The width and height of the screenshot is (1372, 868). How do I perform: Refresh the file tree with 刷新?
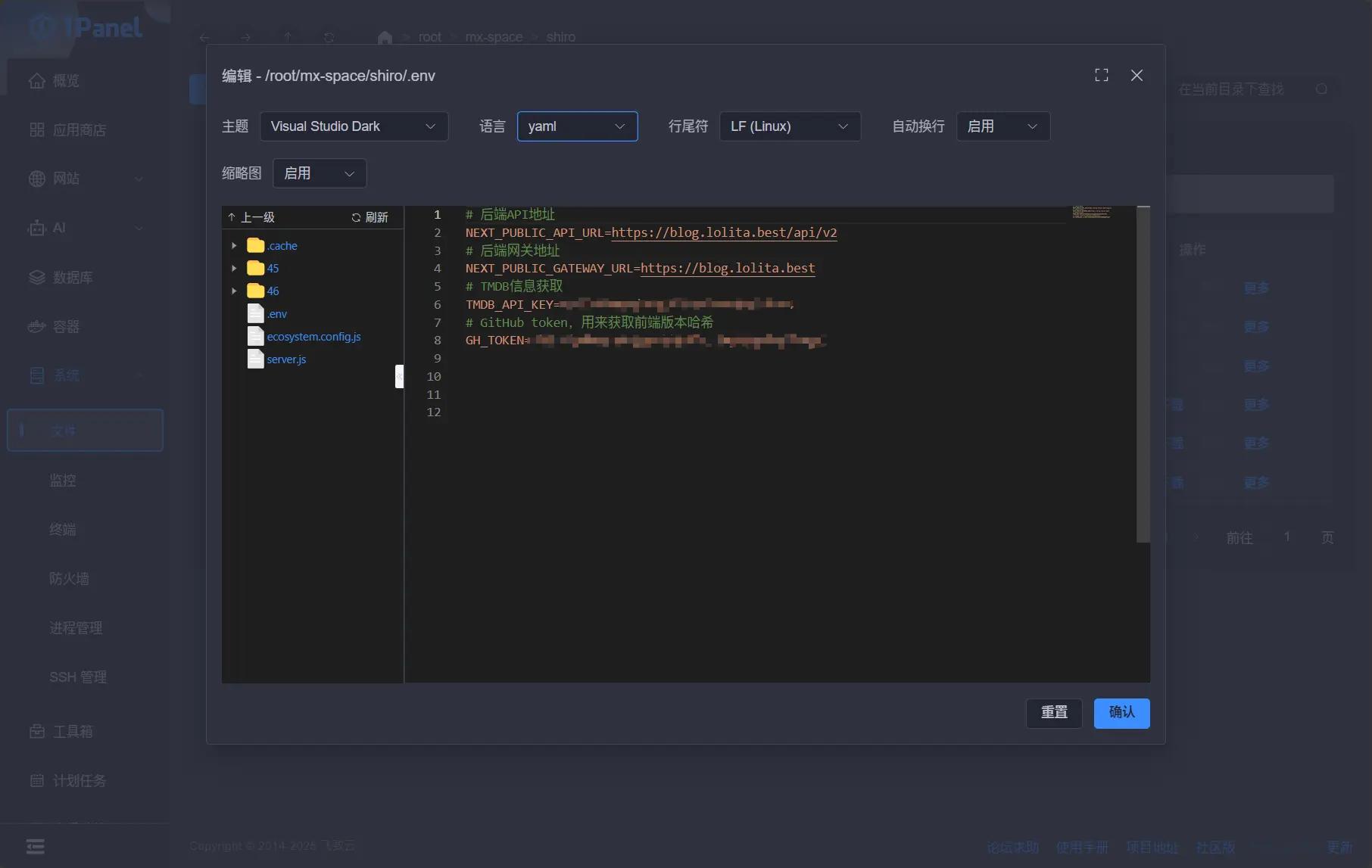(x=370, y=217)
